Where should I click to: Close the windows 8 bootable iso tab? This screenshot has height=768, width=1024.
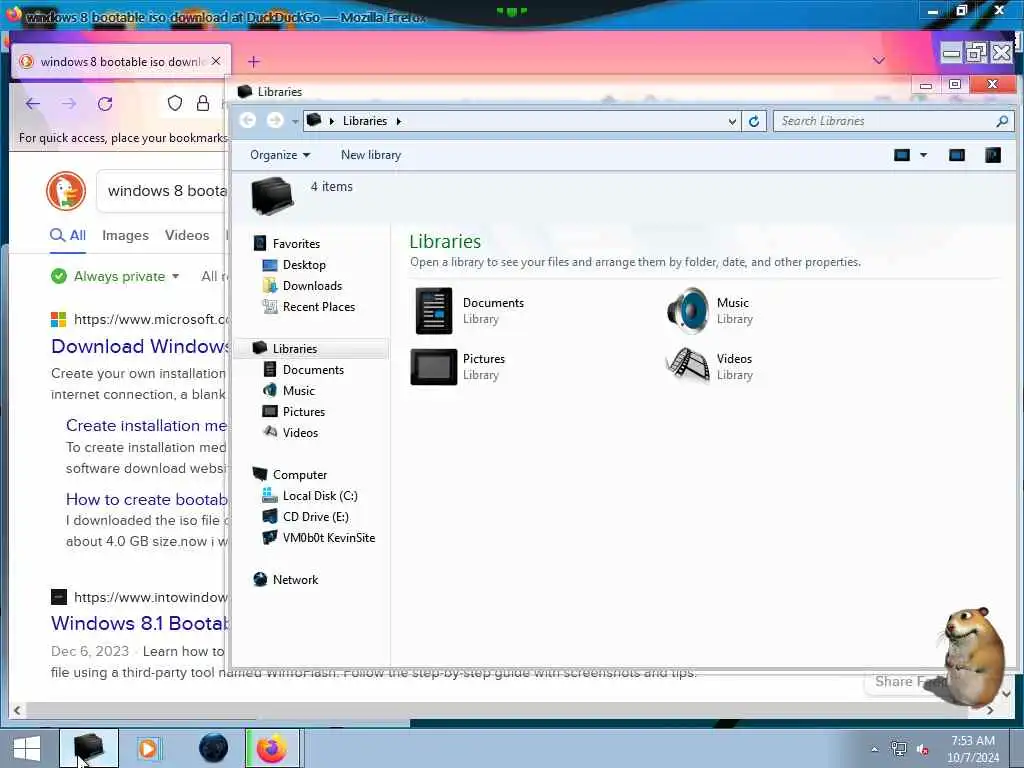[216, 61]
